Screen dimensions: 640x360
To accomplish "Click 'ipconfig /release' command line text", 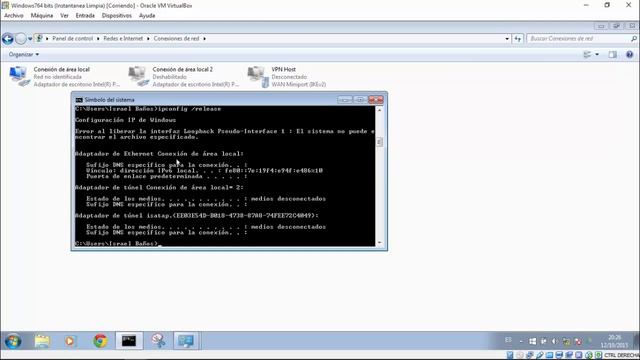I will pos(189,109).
